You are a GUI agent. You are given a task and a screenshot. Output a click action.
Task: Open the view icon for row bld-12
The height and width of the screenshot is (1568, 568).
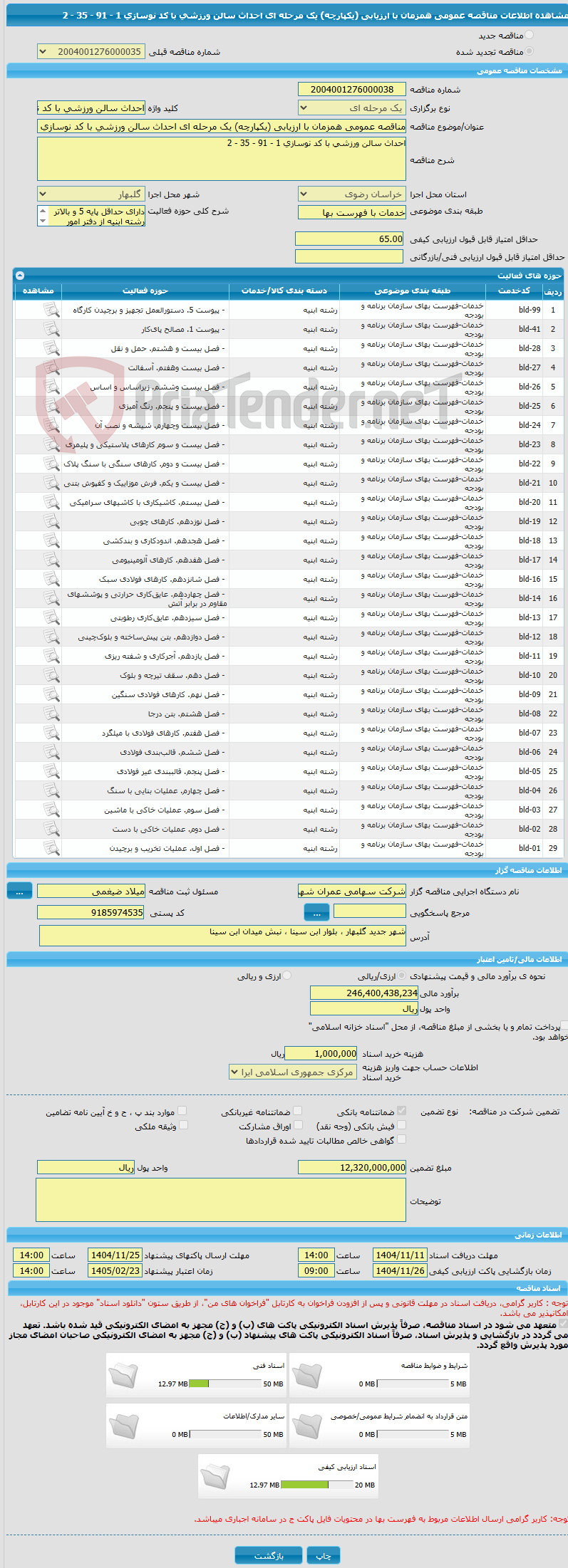click(51, 637)
